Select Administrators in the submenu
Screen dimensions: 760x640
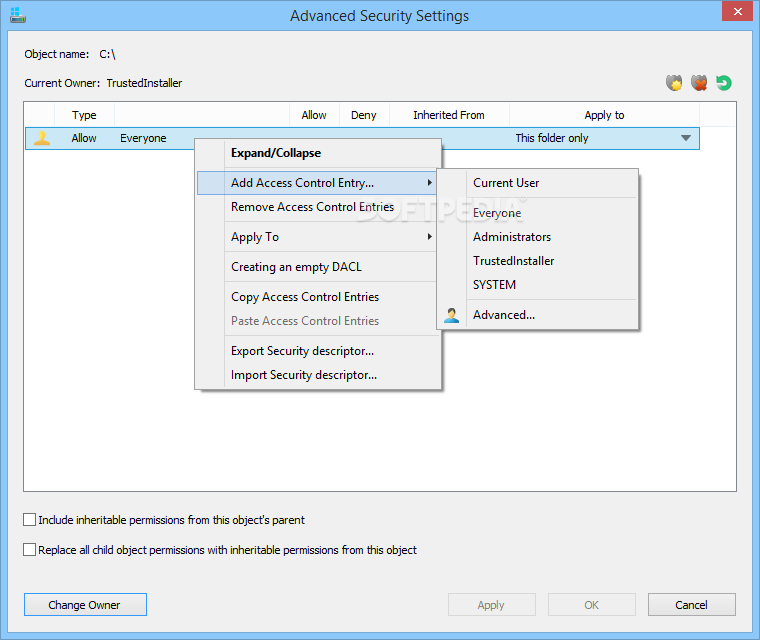tap(538, 237)
